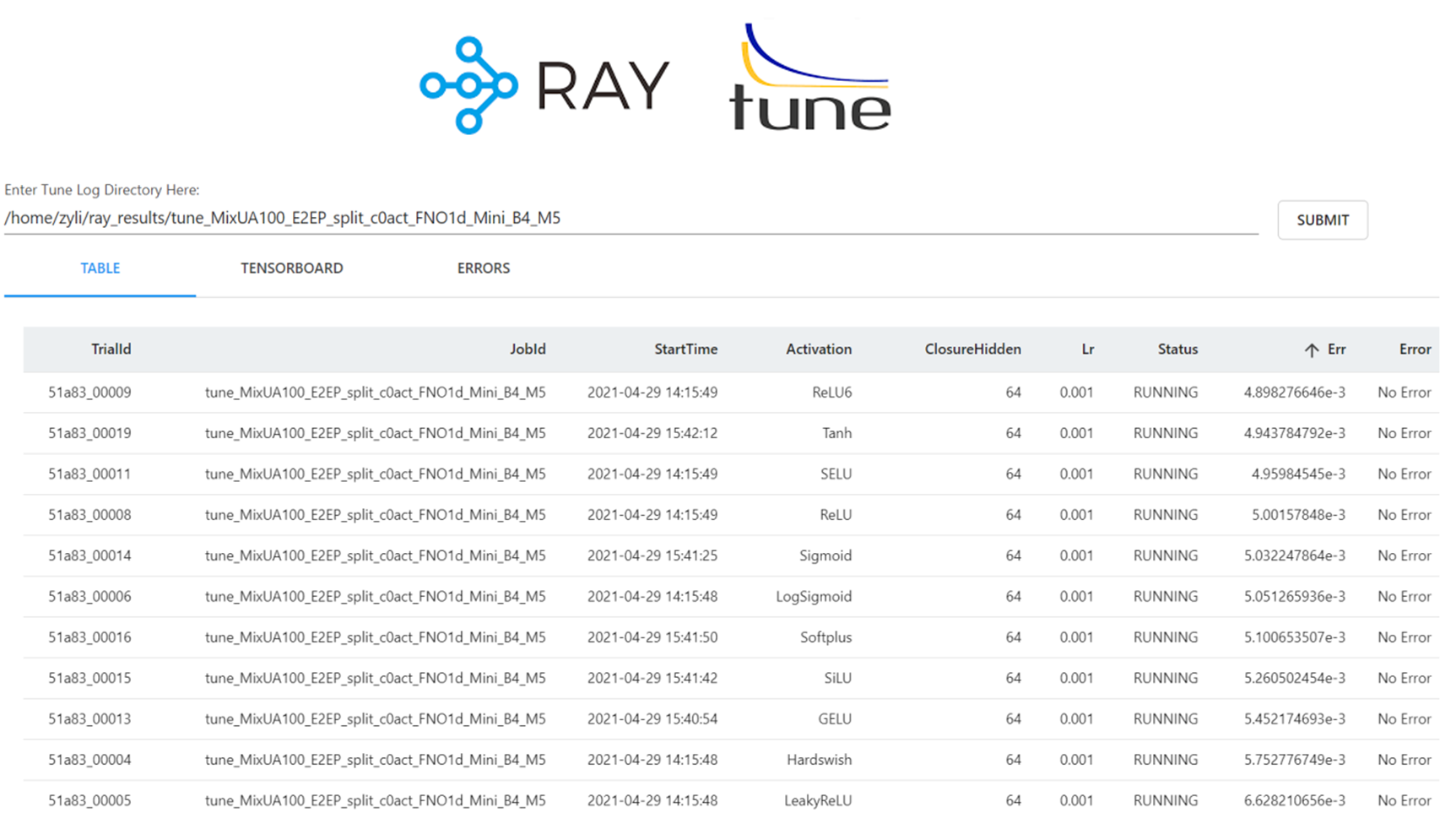Click the Tanh activation cell
1456x829 pixels.
[x=836, y=433]
